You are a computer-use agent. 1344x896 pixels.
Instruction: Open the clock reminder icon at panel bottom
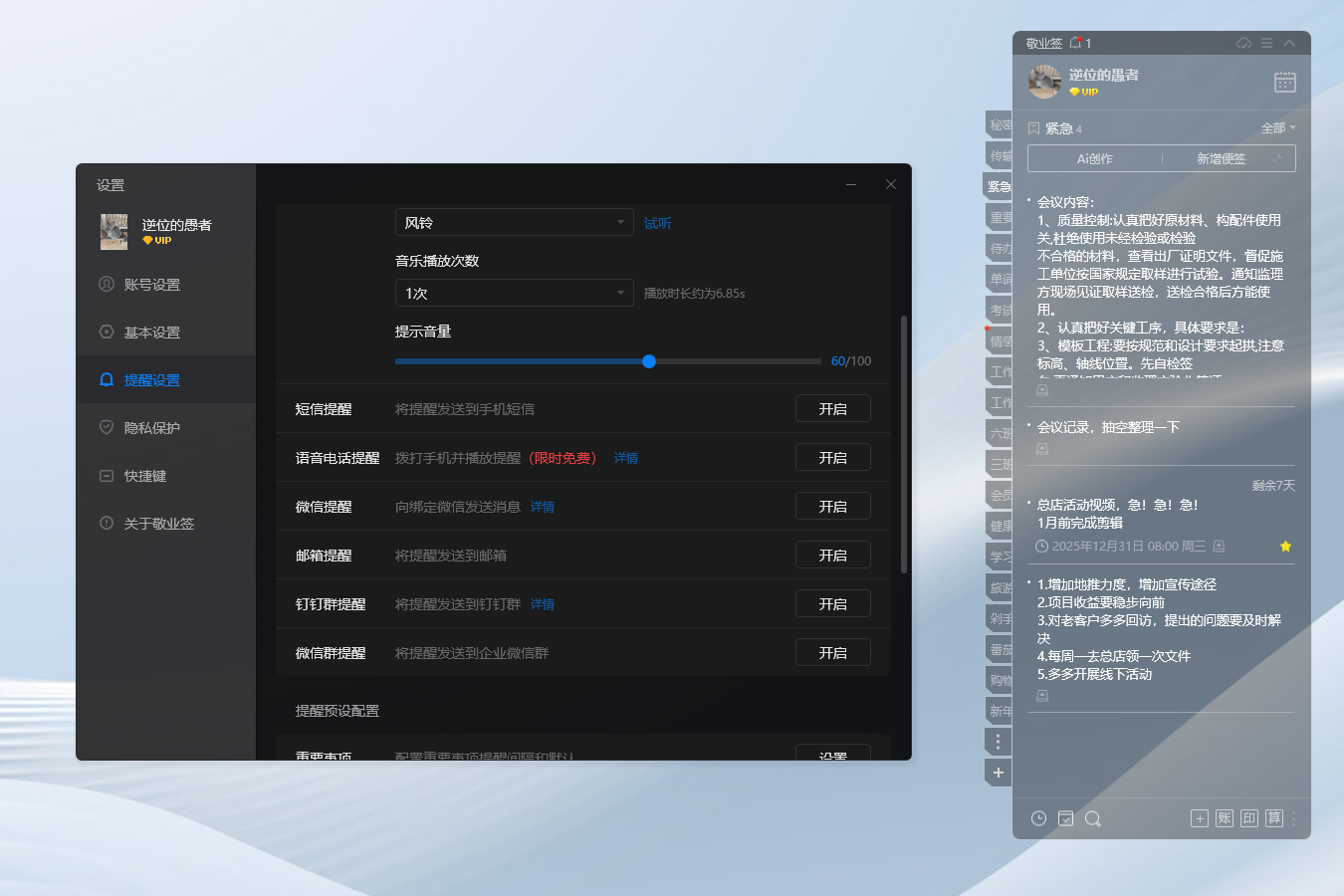1038,817
